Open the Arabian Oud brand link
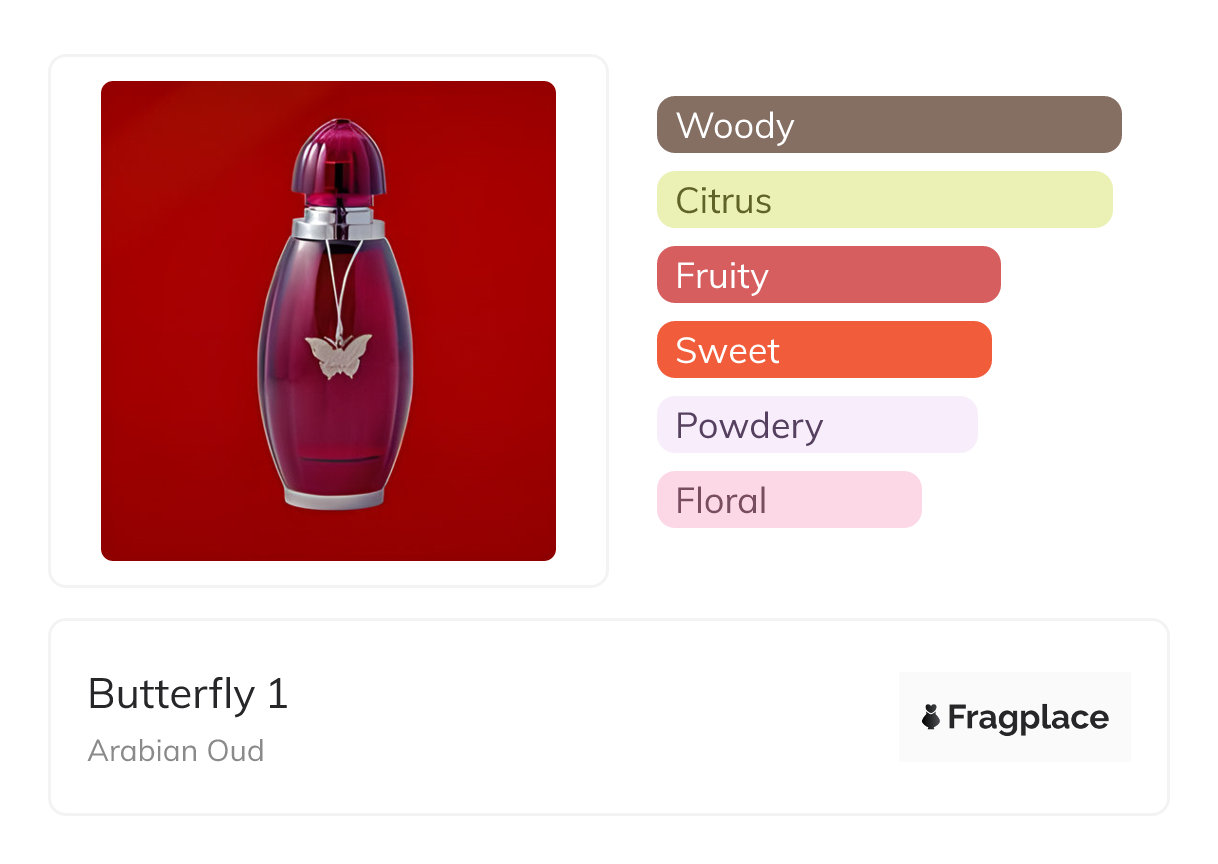The height and width of the screenshot is (864, 1218). pyautogui.click(x=176, y=751)
